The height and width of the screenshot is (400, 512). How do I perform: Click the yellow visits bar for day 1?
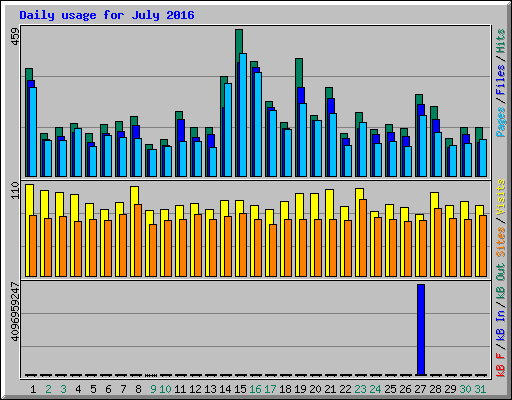click(28, 230)
